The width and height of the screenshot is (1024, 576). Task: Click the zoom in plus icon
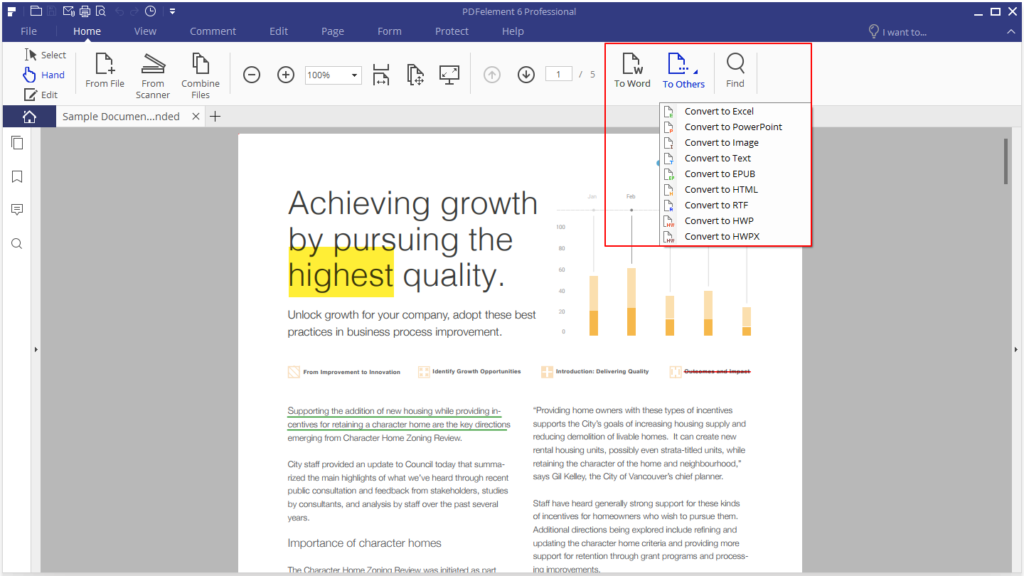point(285,75)
